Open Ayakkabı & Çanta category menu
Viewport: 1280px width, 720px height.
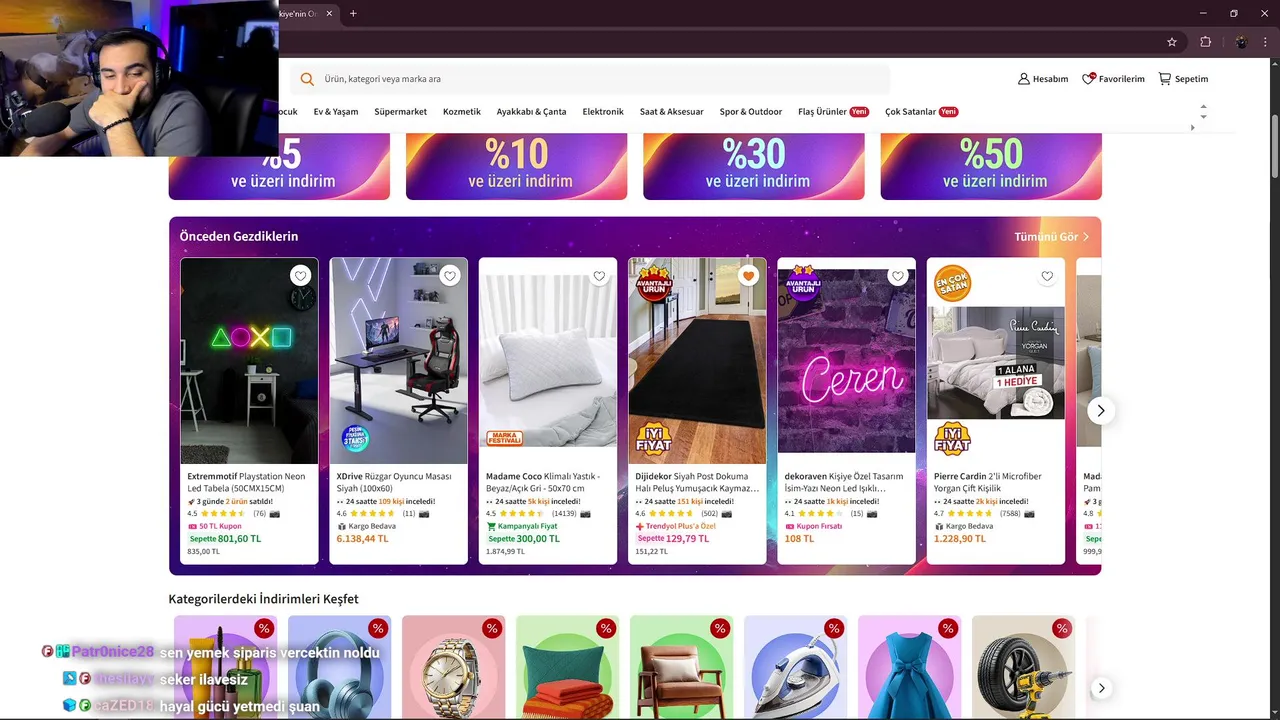(x=531, y=112)
